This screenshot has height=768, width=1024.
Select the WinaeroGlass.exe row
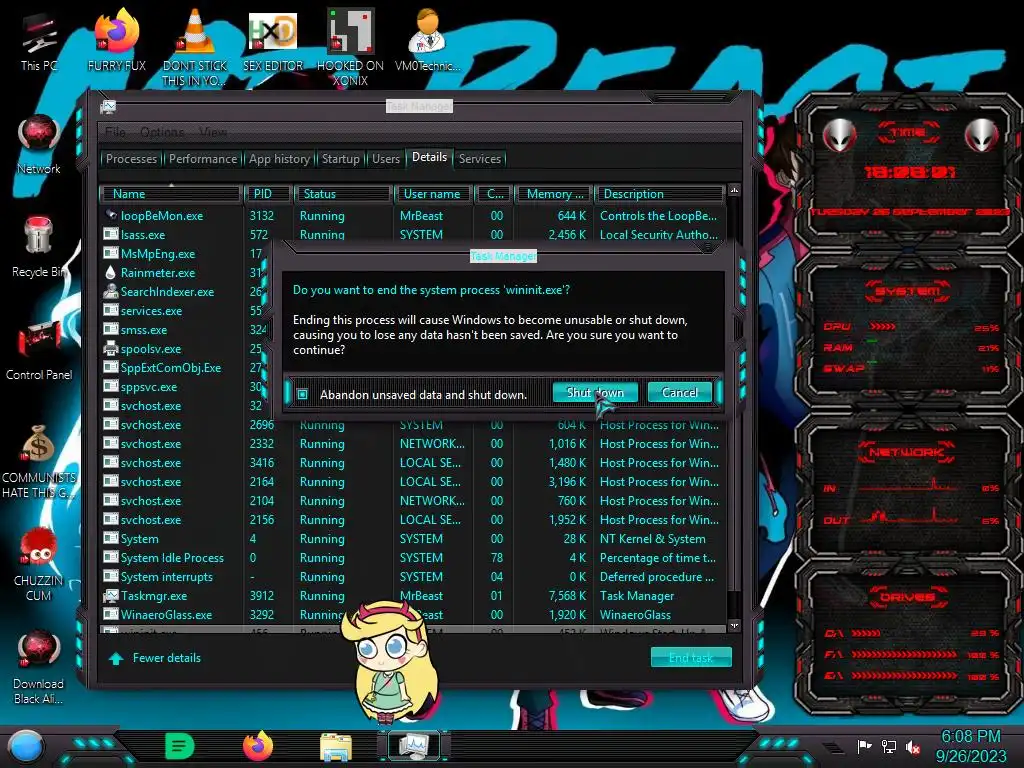(x=413, y=615)
